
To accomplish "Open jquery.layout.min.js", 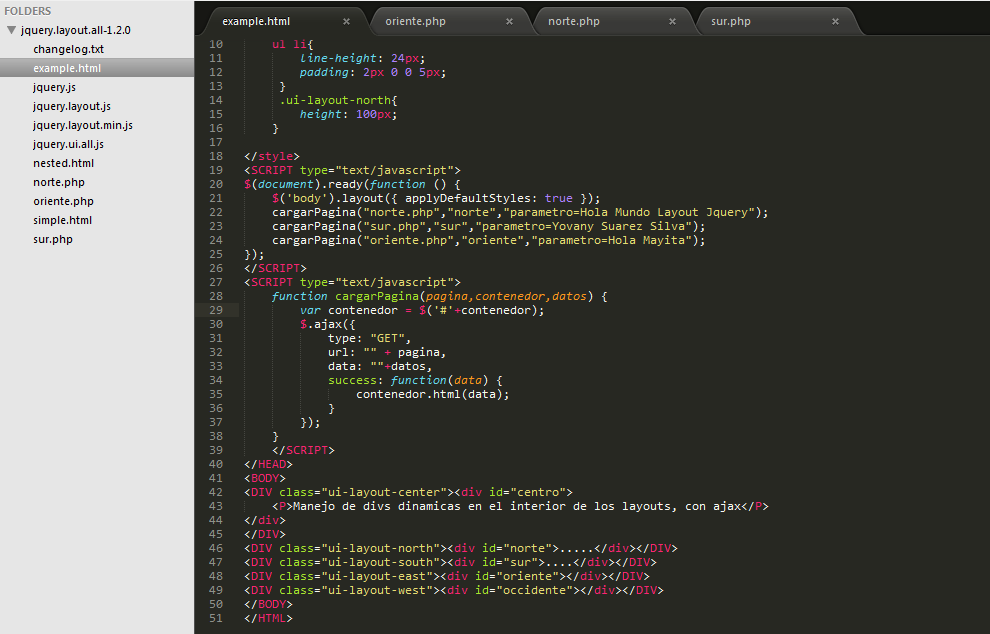I will 84,125.
